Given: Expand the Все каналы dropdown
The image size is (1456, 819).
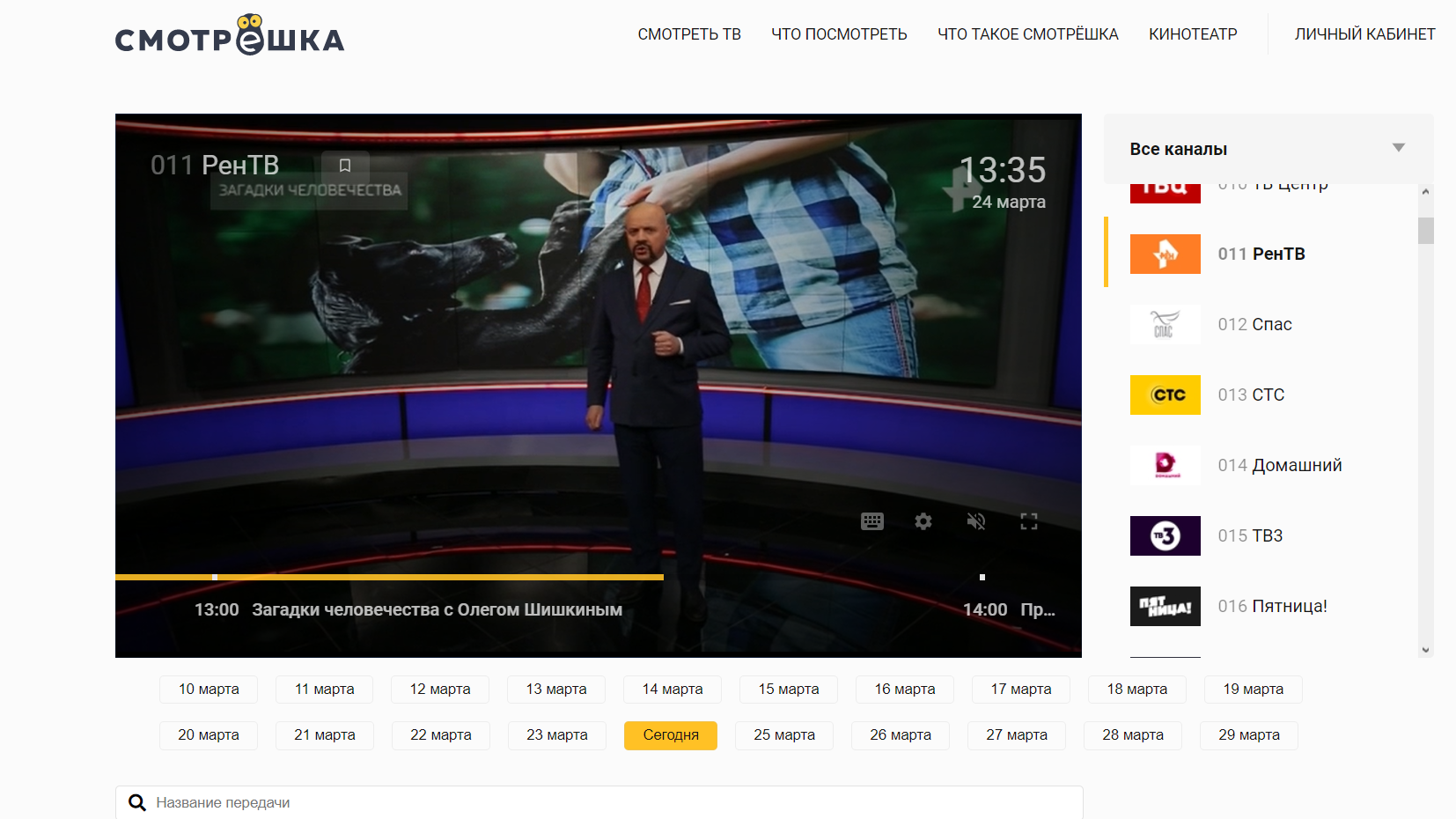Looking at the screenshot, I should click(x=1268, y=149).
